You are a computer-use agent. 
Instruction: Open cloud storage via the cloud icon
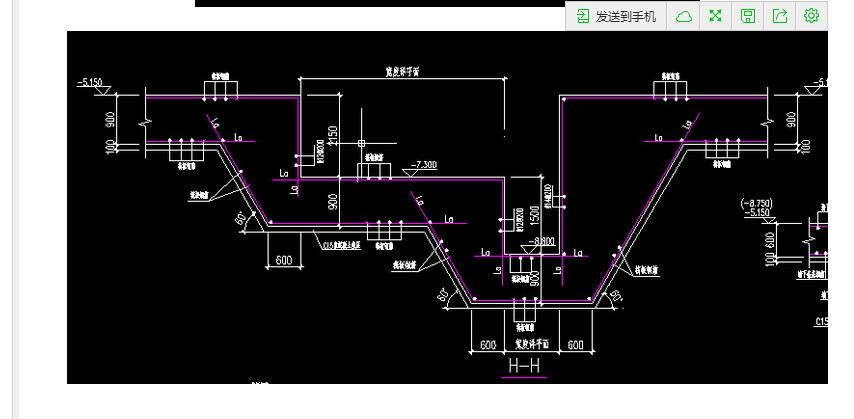tap(684, 16)
